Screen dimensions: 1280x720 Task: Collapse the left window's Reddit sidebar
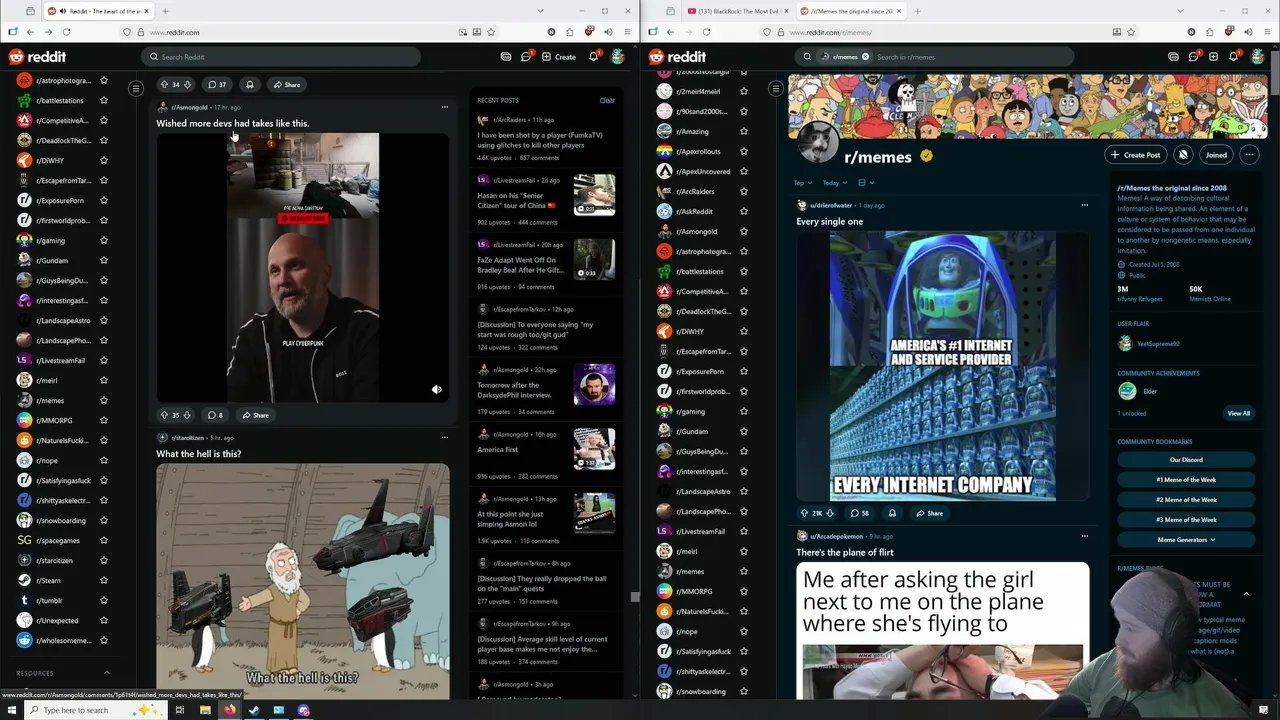tap(136, 89)
